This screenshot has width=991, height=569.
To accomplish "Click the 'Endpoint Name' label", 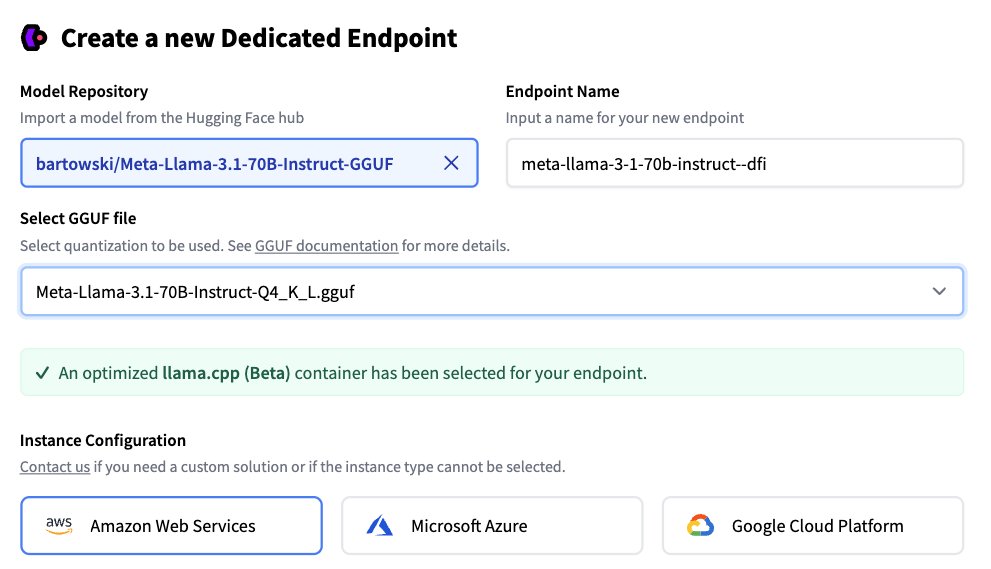I will 562,92.
